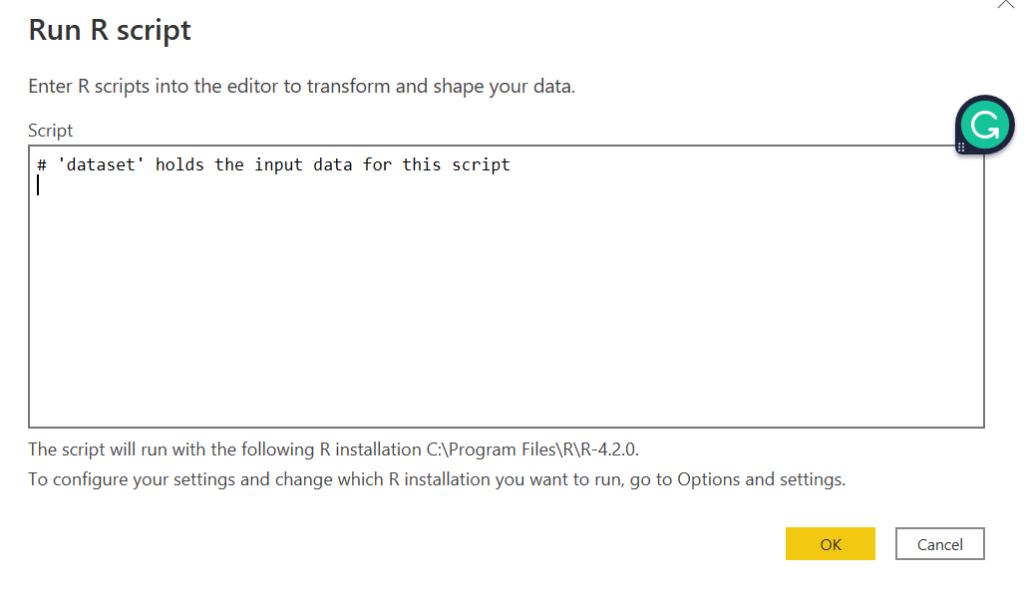This screenshot has height=599, width=1024.
Task: Click the green Grammarly icon
Action: [984, 125]
